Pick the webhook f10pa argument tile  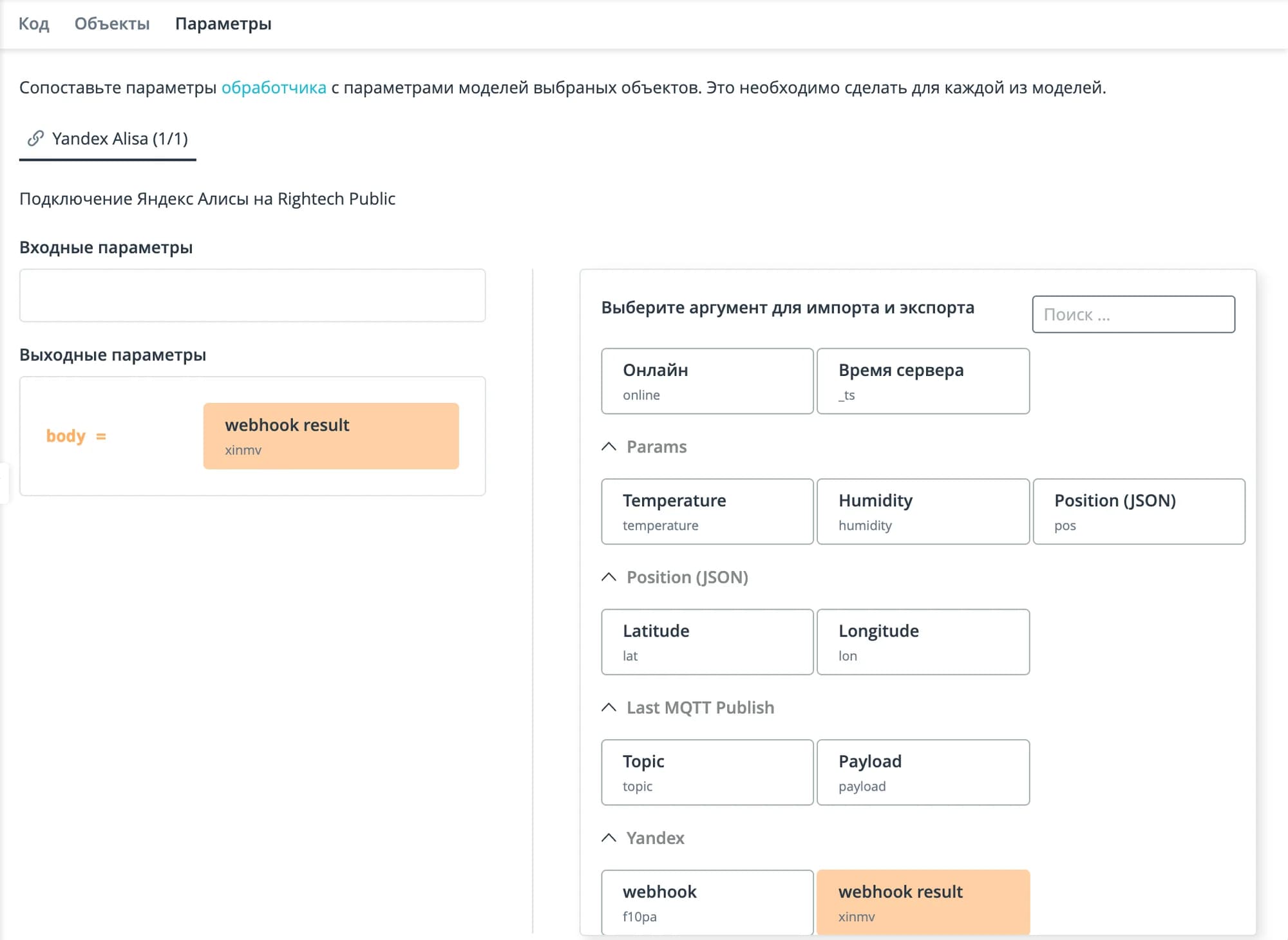pos(707,903)
